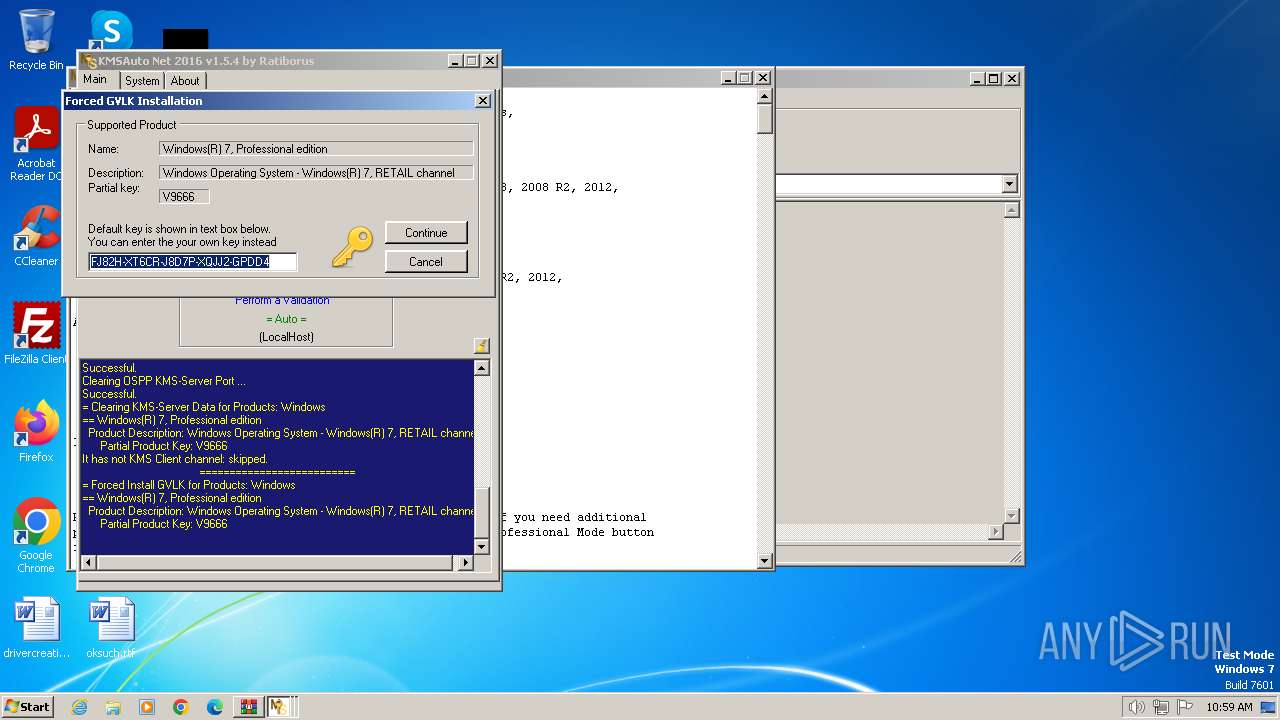The height and width of the screenshot is (720, 1280).
Task: Click the log console horizontal scroll right arrow
Action: (x=465, y=563)
